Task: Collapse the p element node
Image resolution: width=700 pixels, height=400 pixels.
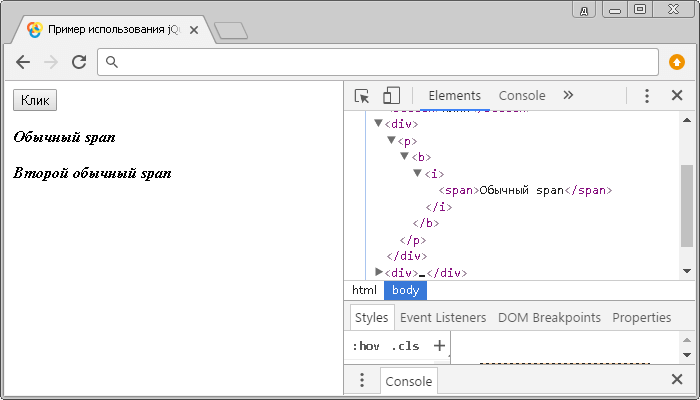Action: click(392, 140)
